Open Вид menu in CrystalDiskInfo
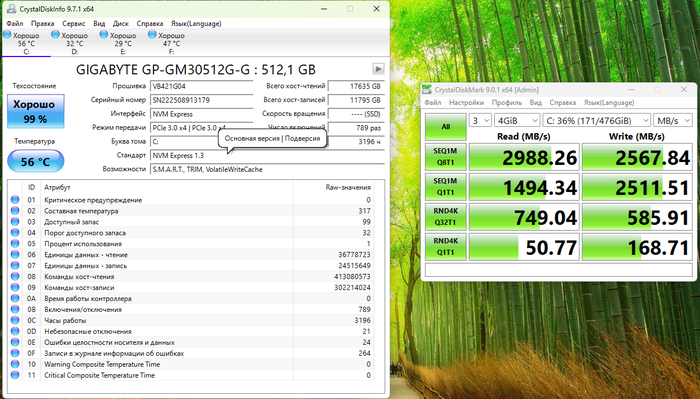 [99, 23]
